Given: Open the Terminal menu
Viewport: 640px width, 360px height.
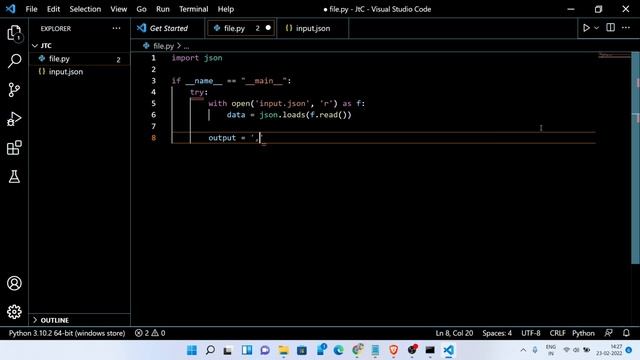Looking at the screenshot, I should [x=193, y=9].
